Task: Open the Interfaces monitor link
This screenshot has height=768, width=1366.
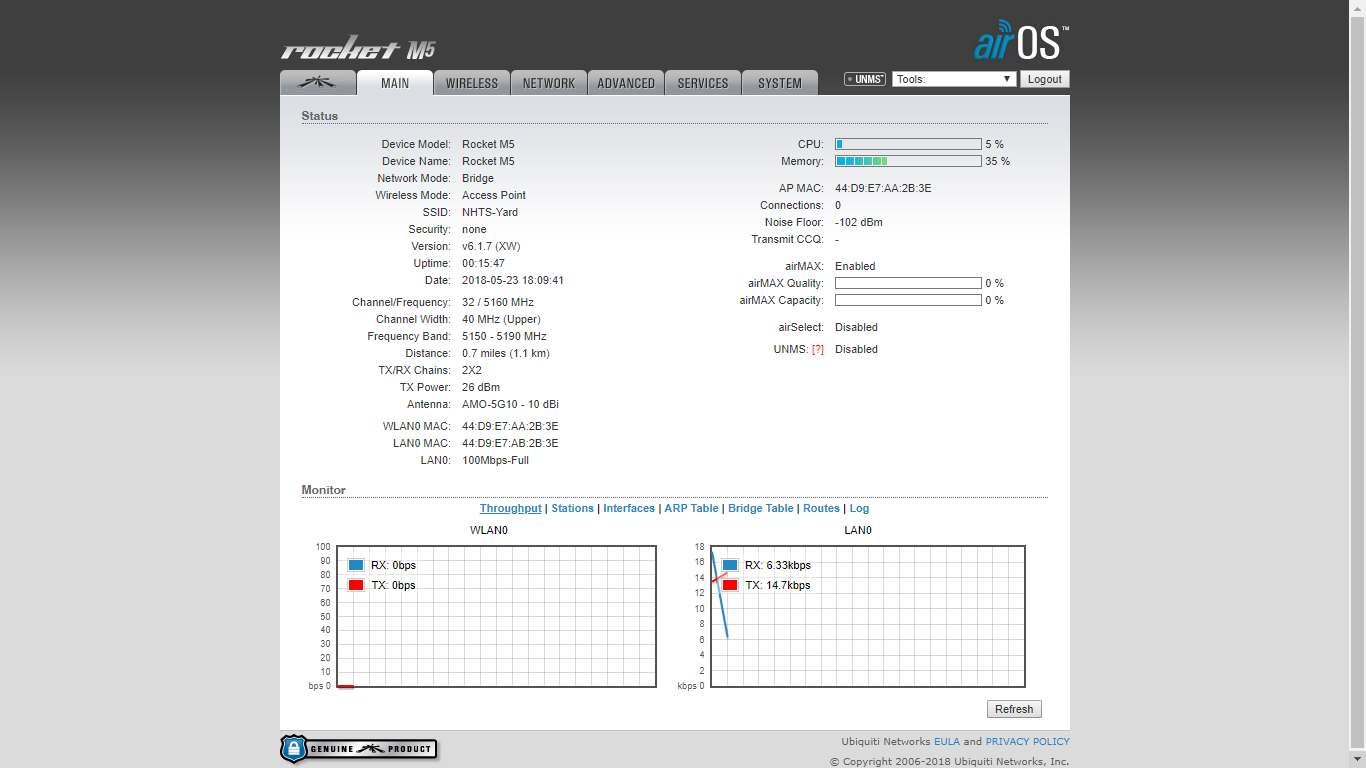Action: point(629,508)
